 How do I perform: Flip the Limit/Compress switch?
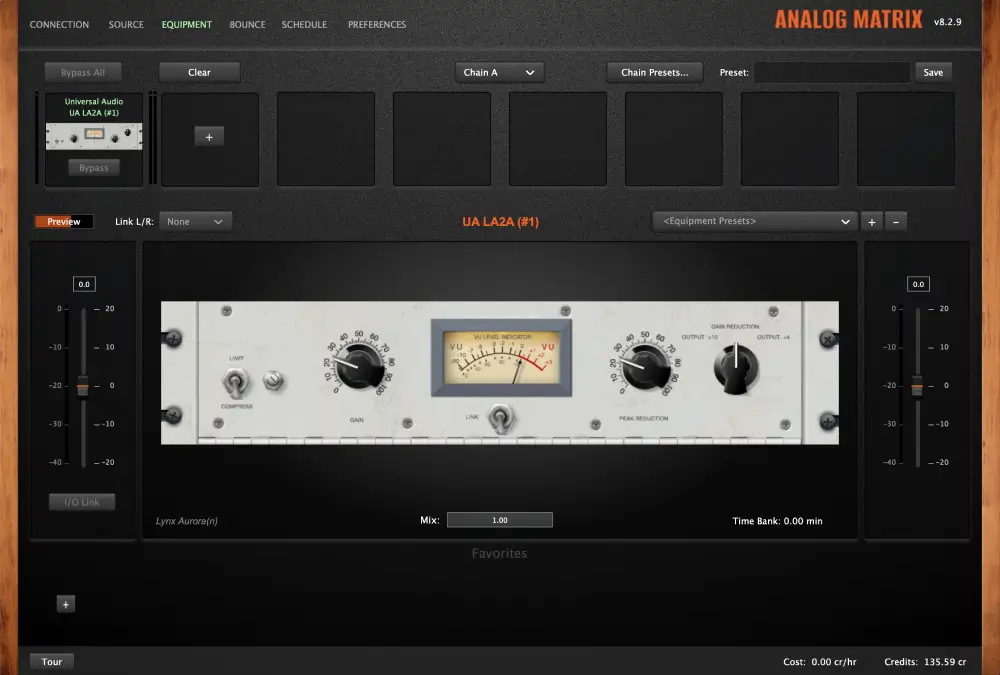[235, 383]
